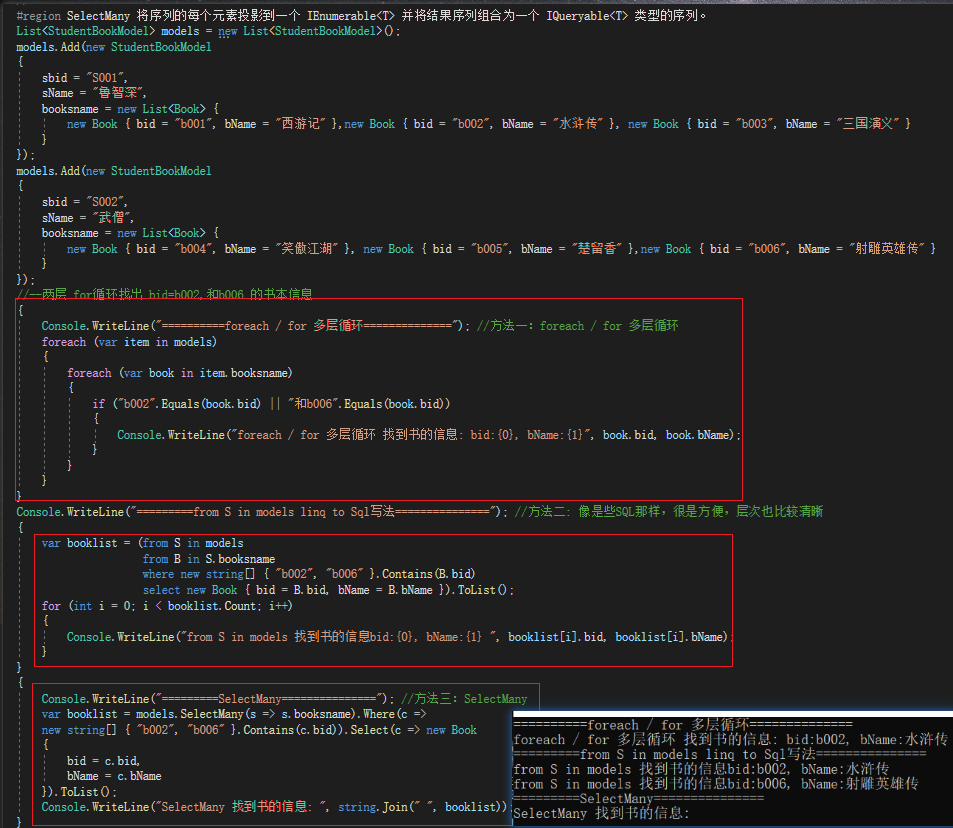Click the for (int i = 0; i < booklist.Count line
The image size is (953, 828).
(167, 605)
